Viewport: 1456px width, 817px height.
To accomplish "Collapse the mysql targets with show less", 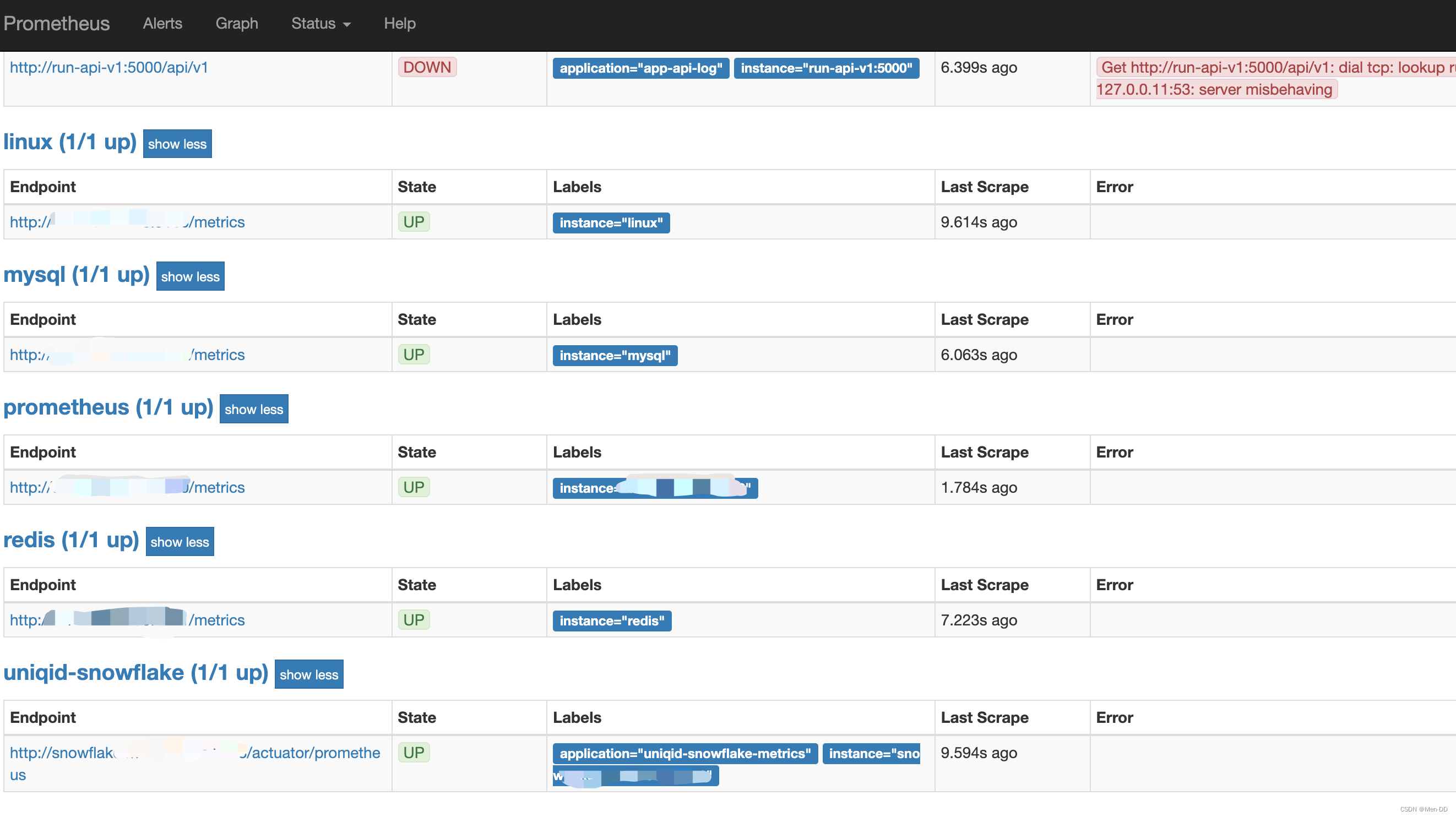I will click(190, 276).
